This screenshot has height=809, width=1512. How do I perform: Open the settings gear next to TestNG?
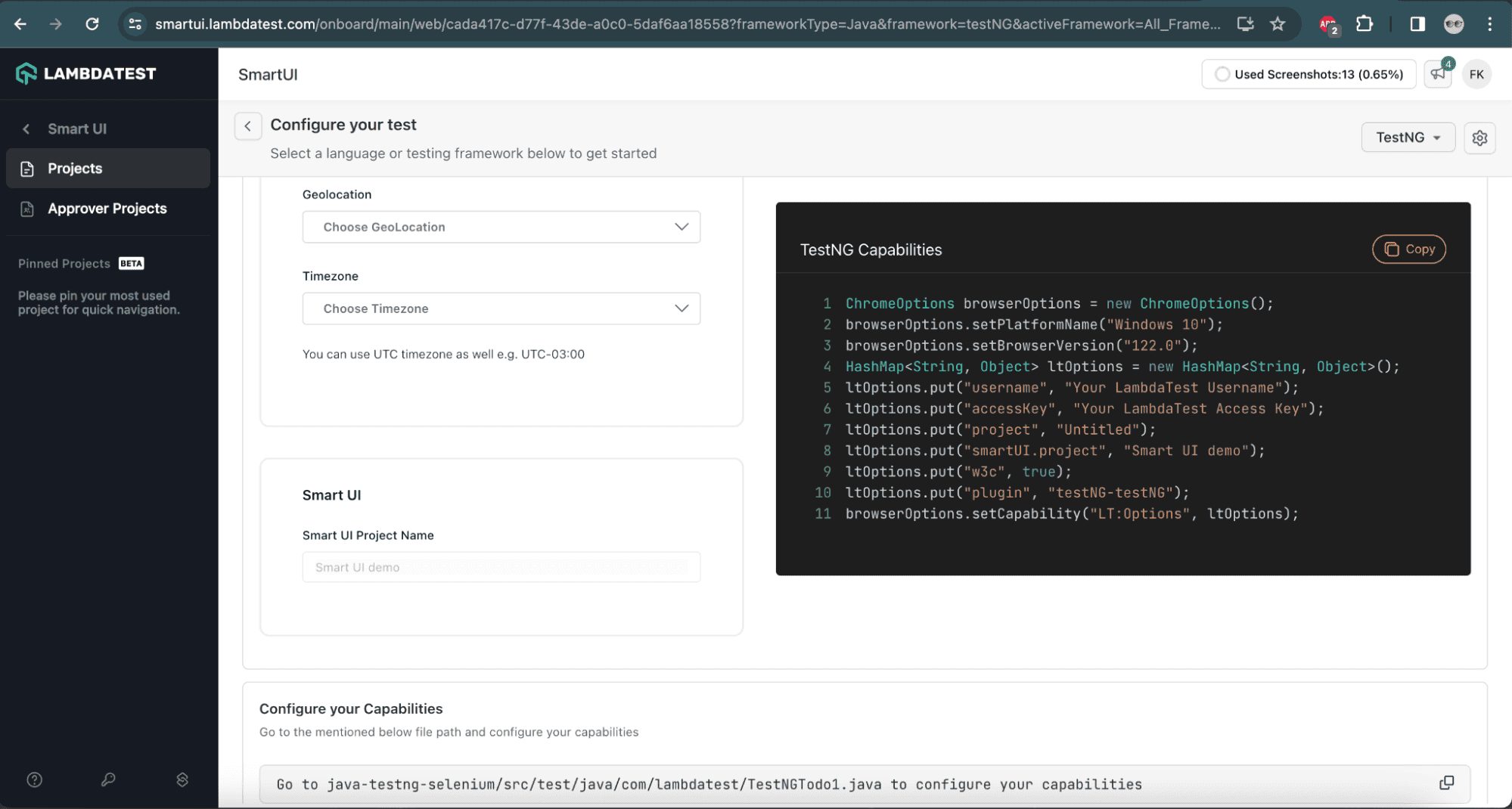1479,138
